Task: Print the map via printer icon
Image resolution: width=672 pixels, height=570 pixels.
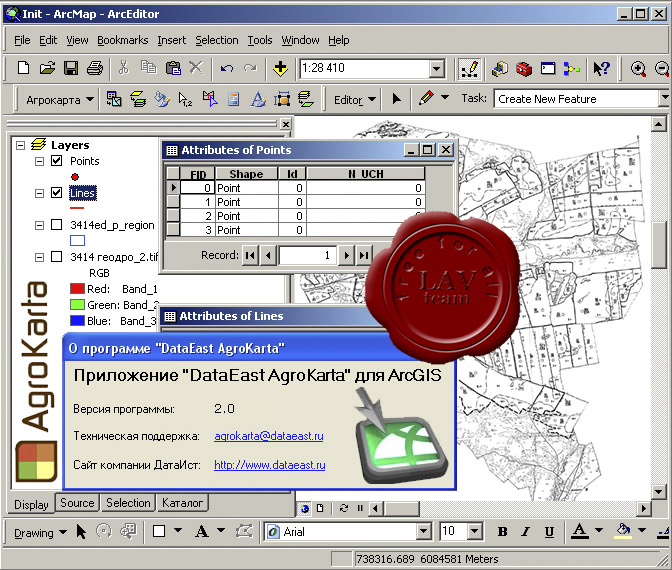Action: pyautogui.click(x=95, y=68)
